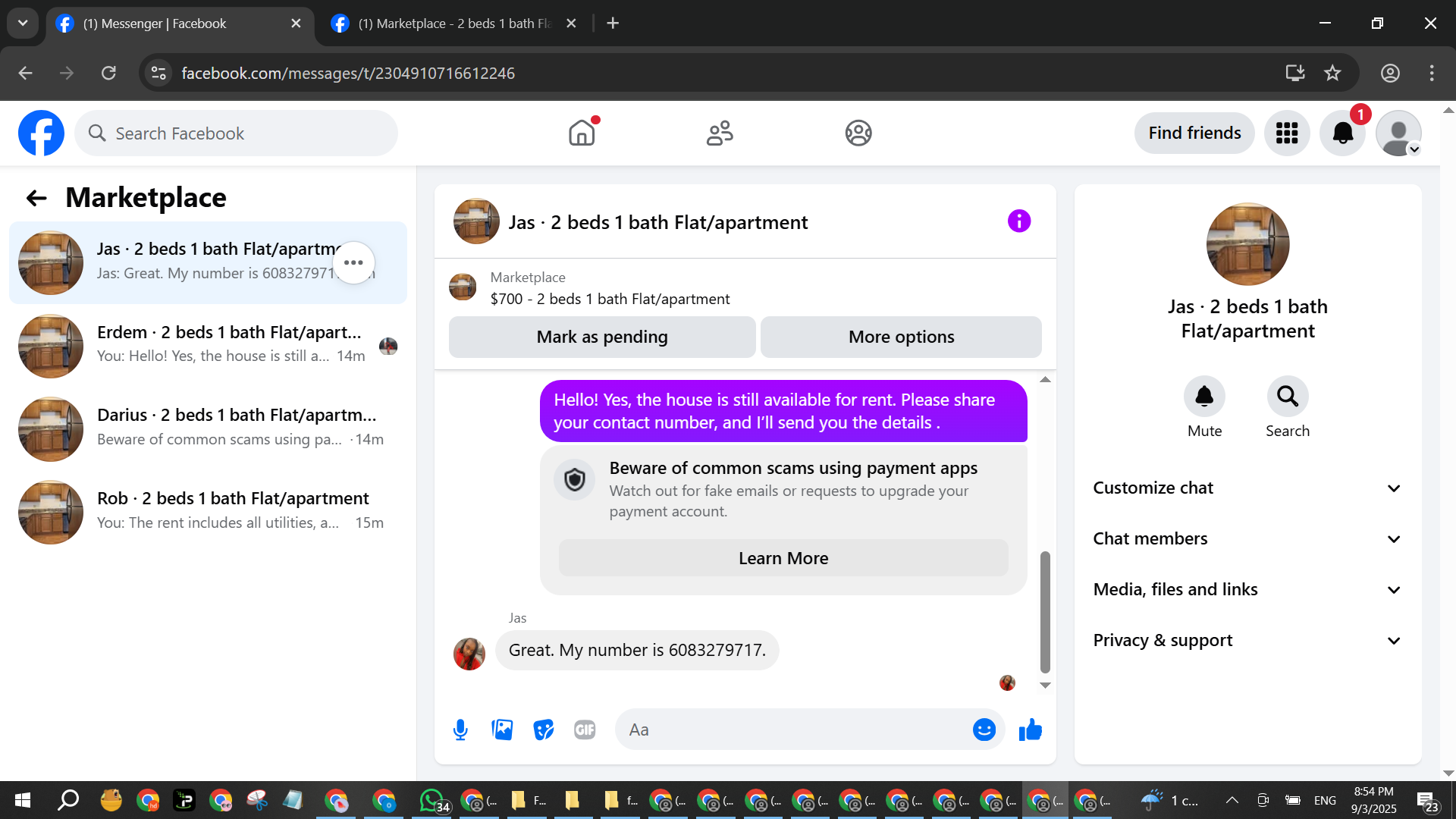Reload the page with browser refresh icon

108,73
